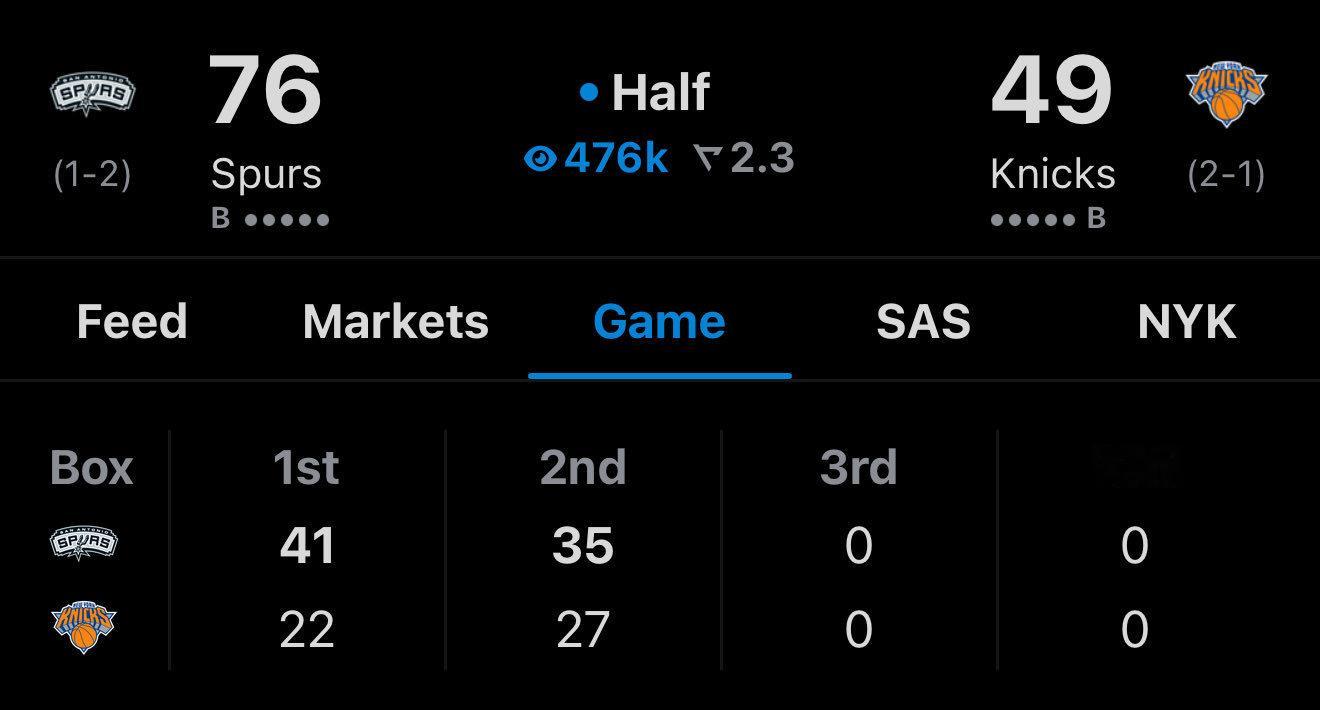The width and height of the screenshot is (1320, 710).
Task: Select the 2nd quarter column header
Action: tap(583, 467)
